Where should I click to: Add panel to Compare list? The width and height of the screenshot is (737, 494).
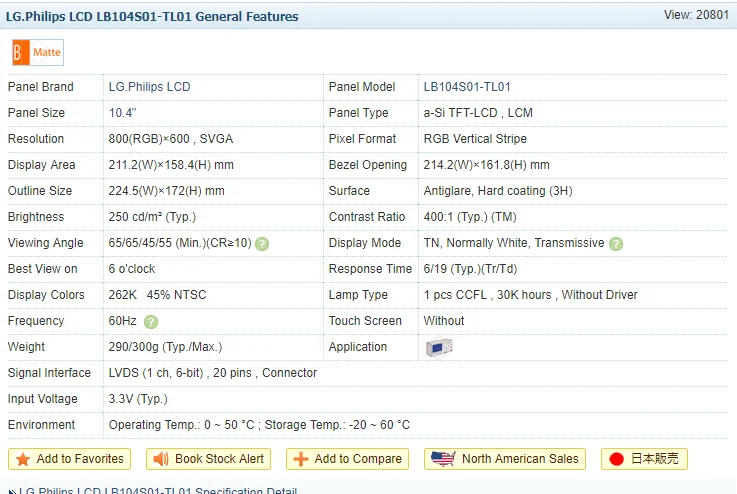pyautogui.click(x=347, y=459)
